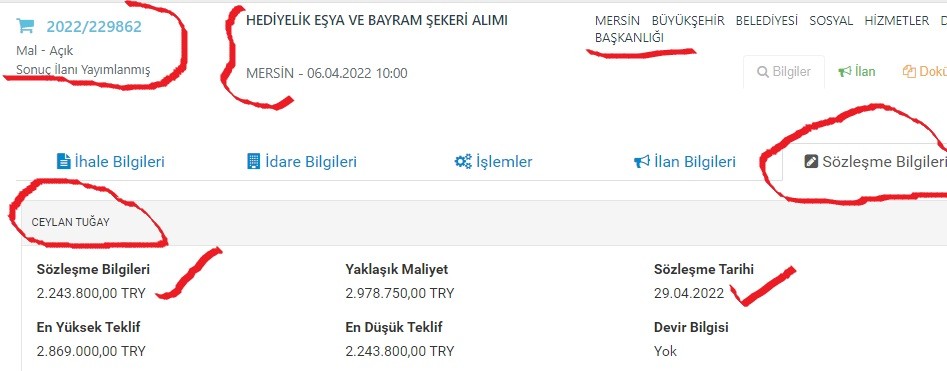Open the İşlemler tab
947x371 pixels.
[x=493, y=162]
